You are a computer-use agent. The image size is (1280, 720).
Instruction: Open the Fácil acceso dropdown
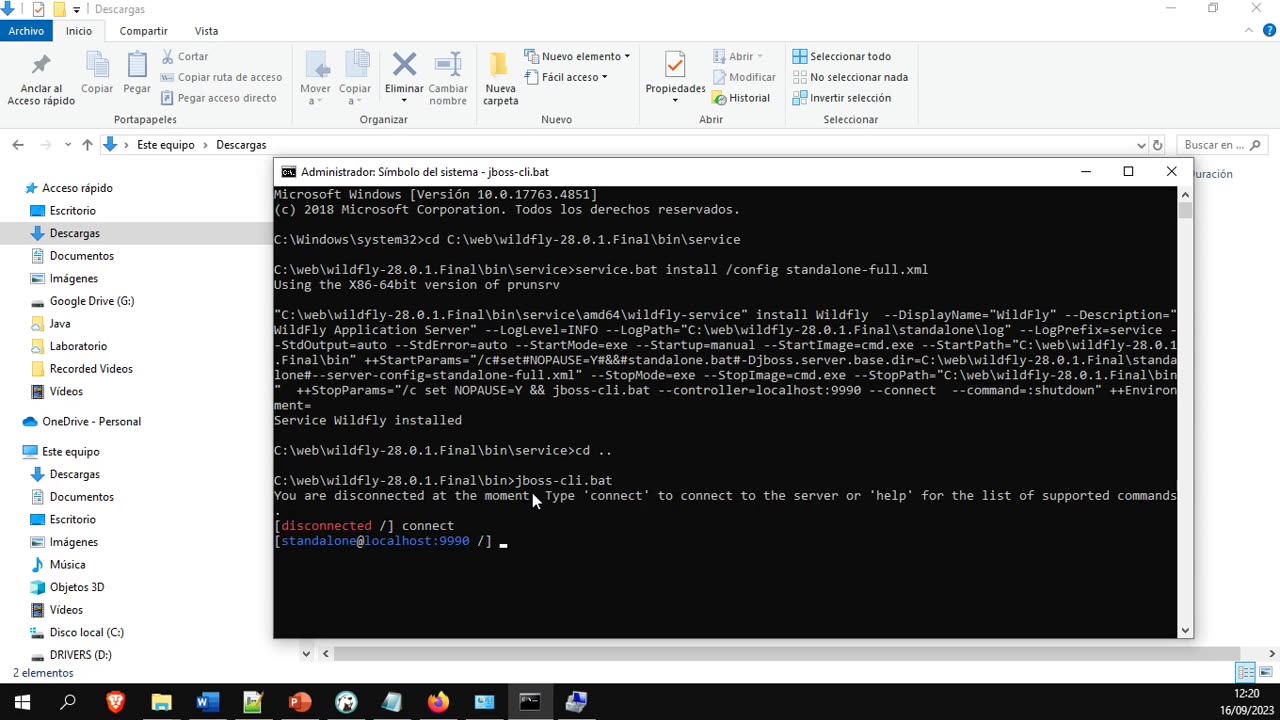[567, 77]
